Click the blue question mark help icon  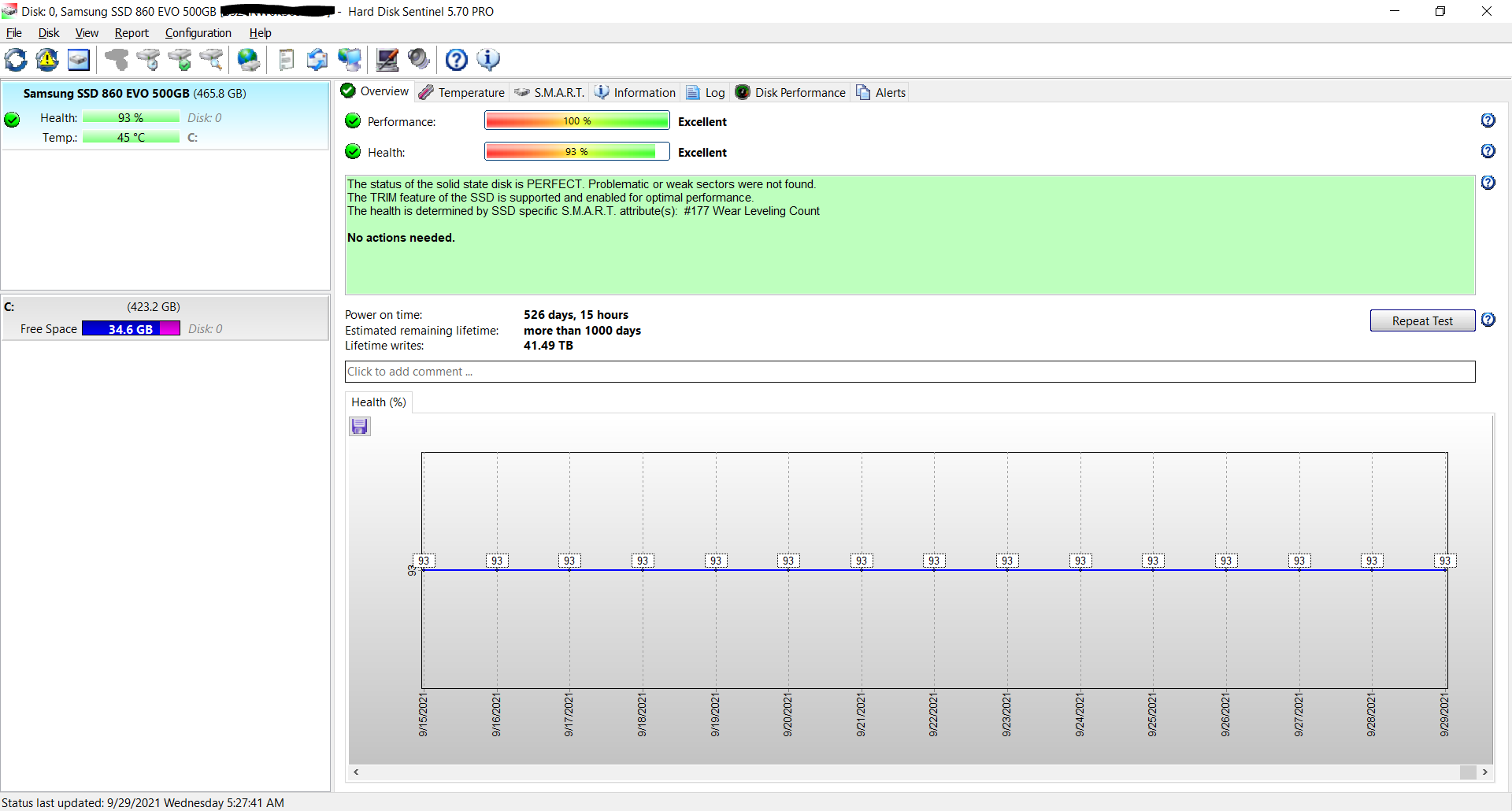click(x=457, y=60)
